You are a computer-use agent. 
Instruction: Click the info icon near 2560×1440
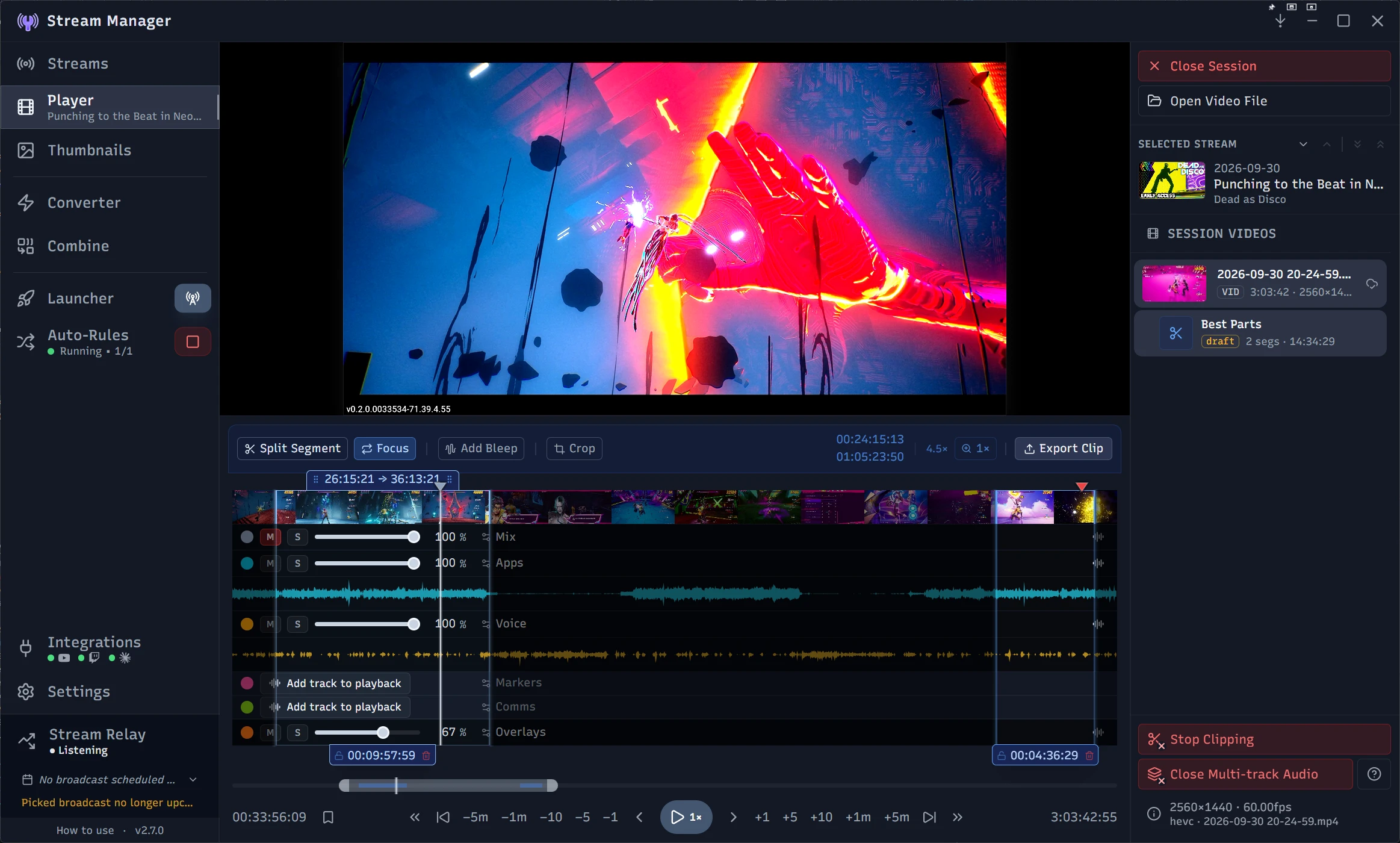[1153, 813]
